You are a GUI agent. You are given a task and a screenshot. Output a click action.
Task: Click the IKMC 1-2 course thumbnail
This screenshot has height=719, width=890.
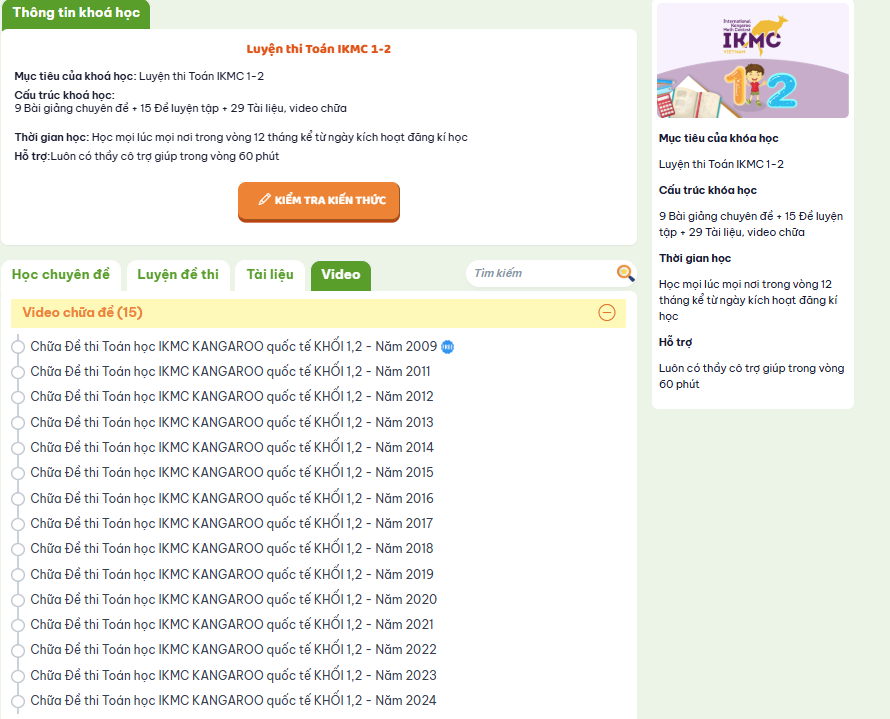pos(753,61)
